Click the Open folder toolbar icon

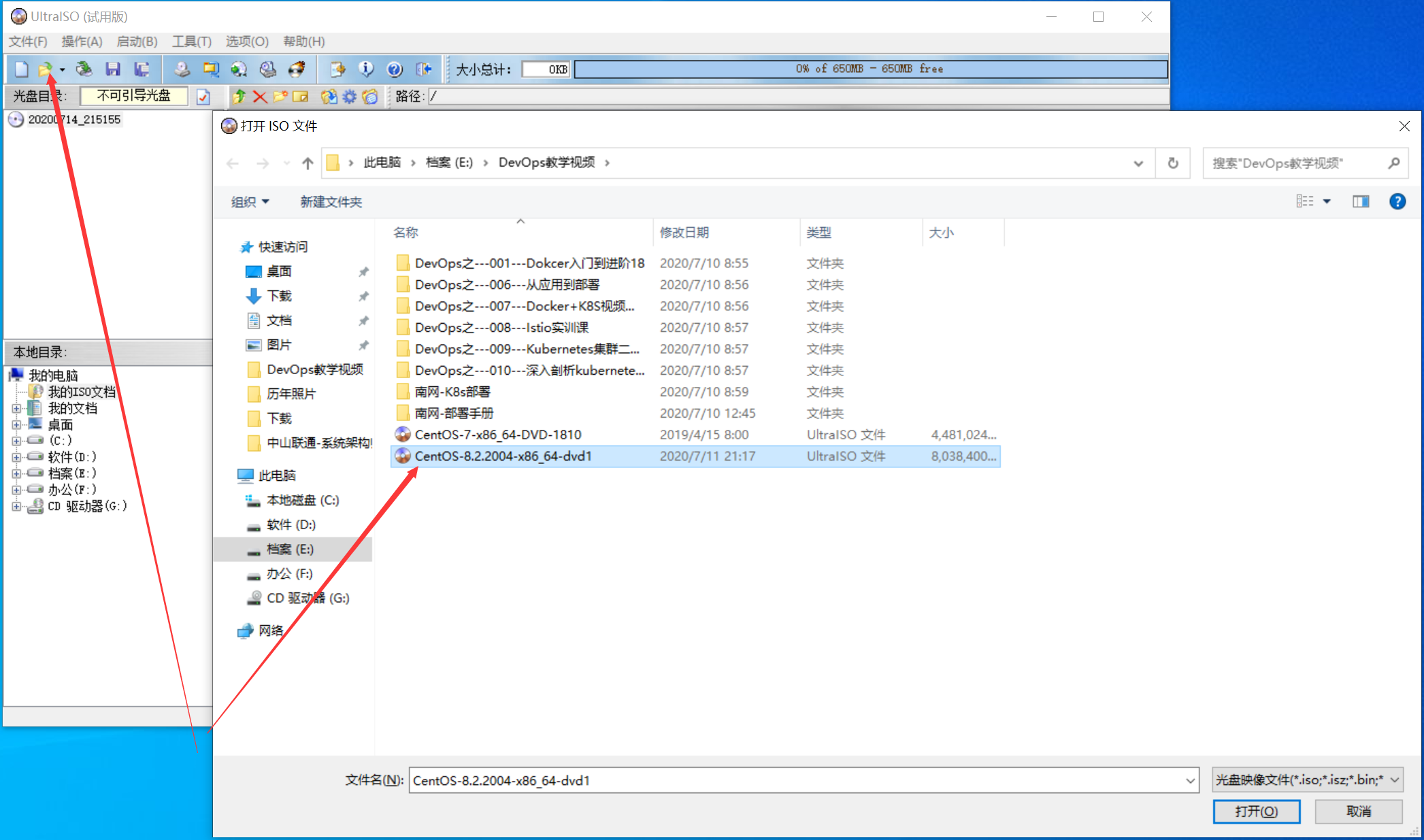click(x=45, y=69)
